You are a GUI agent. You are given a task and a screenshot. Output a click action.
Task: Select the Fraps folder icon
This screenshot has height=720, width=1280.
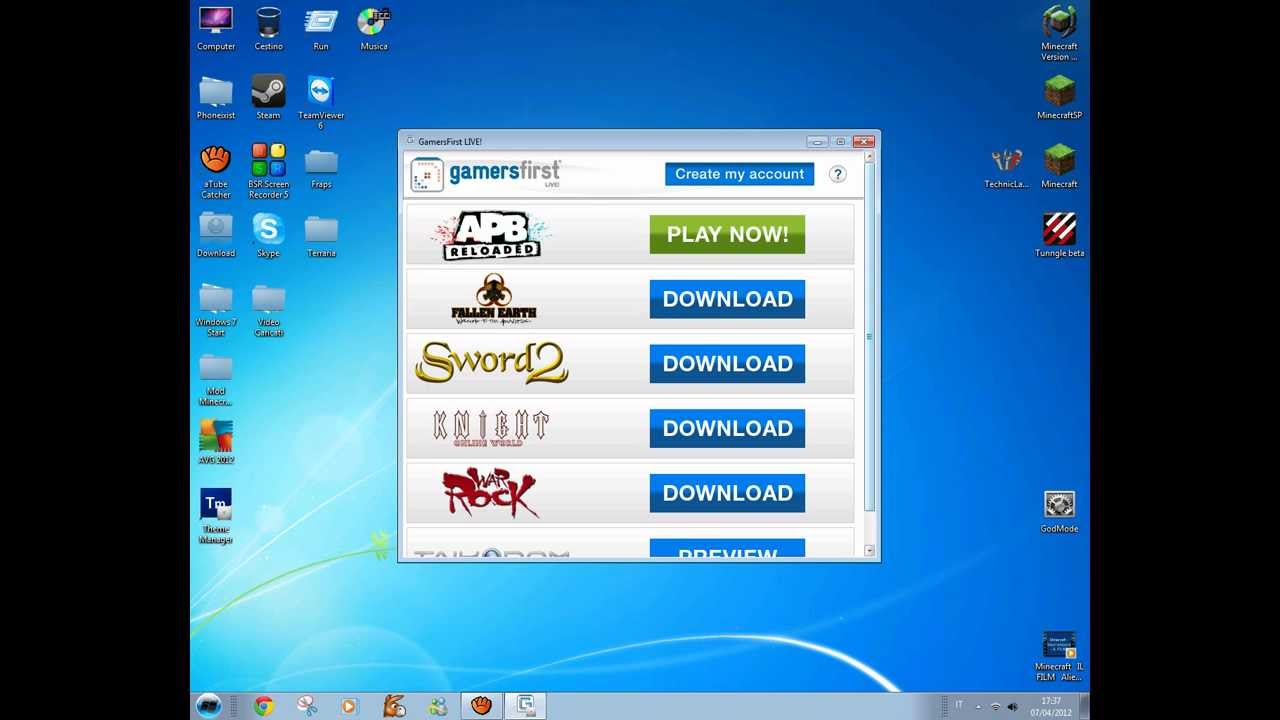[x=321, y=167]
